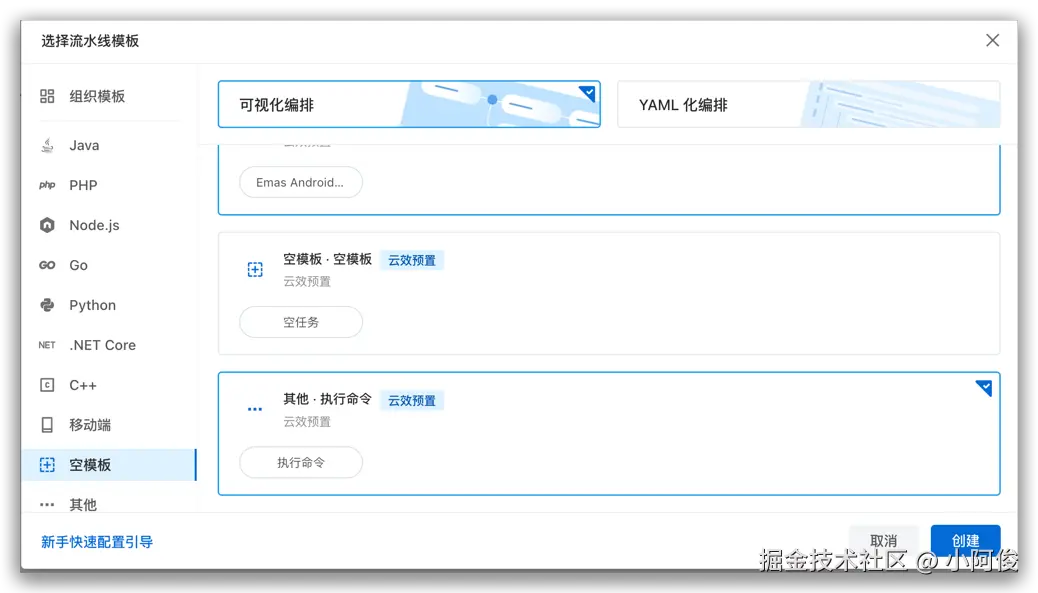Select the Node.js template category
The height and width of the screenshot is (593, 1038).
(109, 225)
